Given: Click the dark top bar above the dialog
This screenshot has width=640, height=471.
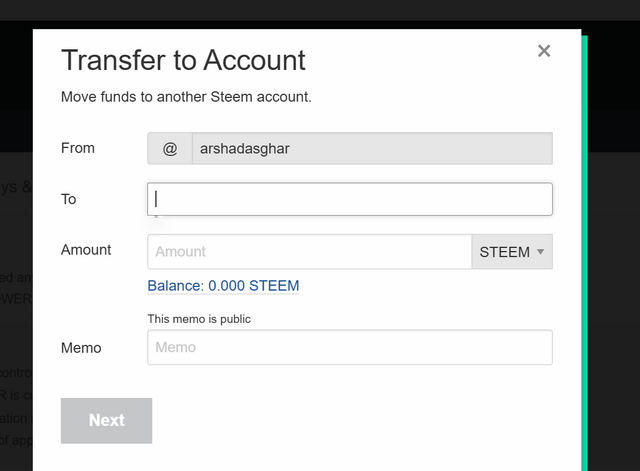Looking at the screenshot, I should 320,10.
